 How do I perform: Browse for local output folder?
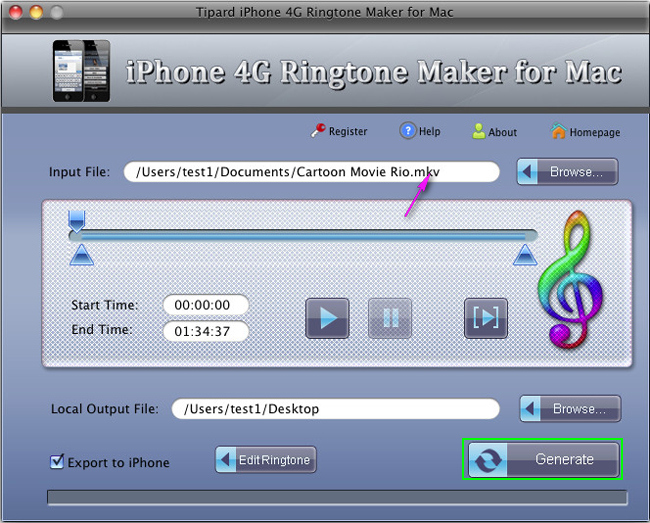click(570, 409)
